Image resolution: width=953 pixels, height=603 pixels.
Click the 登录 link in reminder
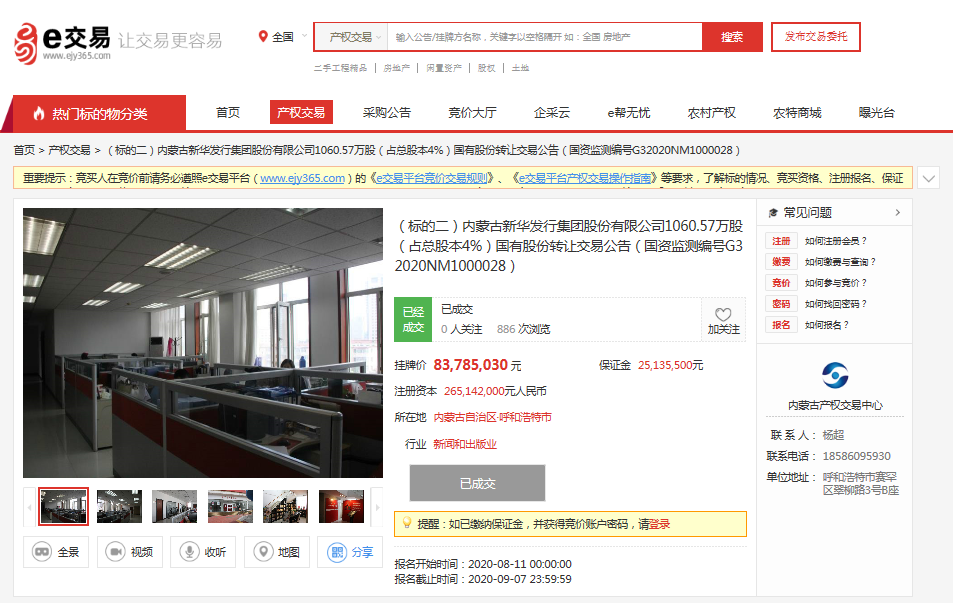tap(659, 524)
